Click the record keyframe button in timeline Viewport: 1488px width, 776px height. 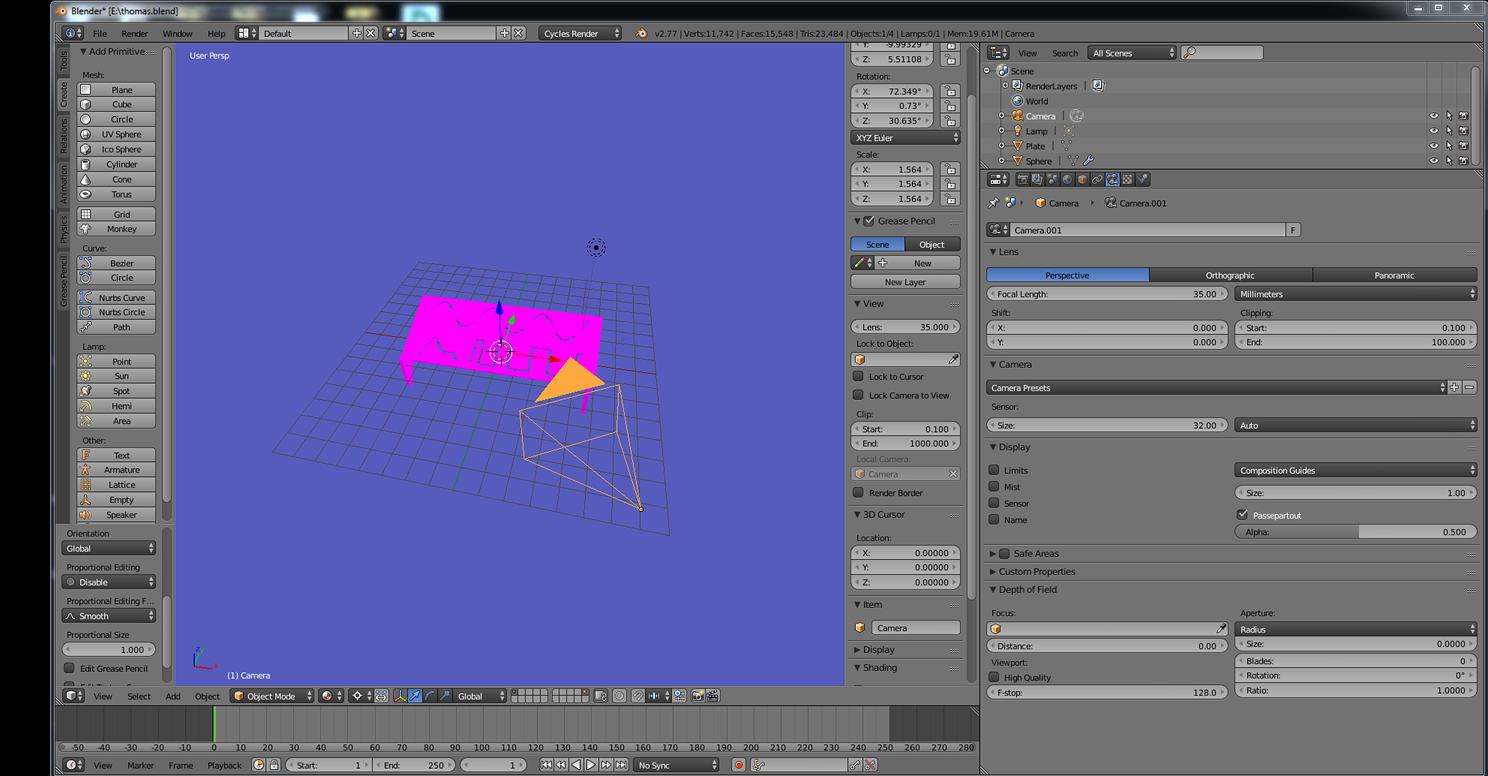(x=739, y=765)
